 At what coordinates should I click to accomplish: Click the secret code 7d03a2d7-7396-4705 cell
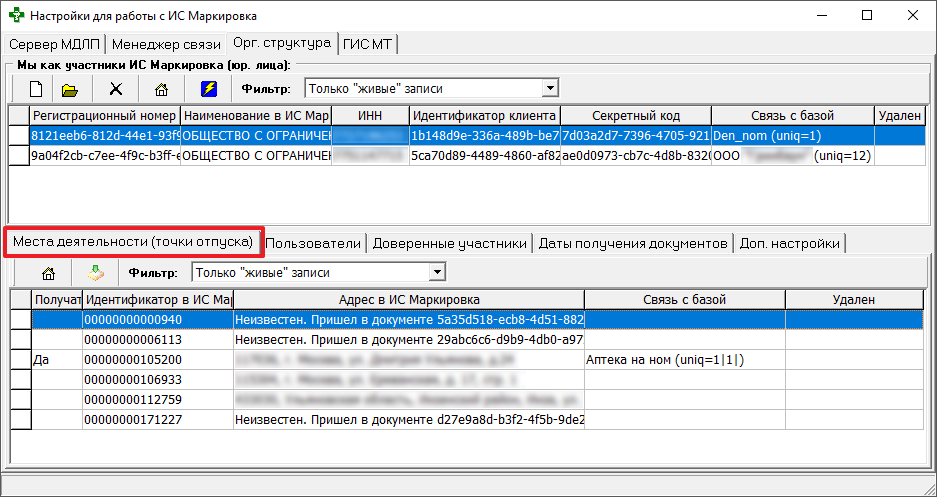pos(636,136)
